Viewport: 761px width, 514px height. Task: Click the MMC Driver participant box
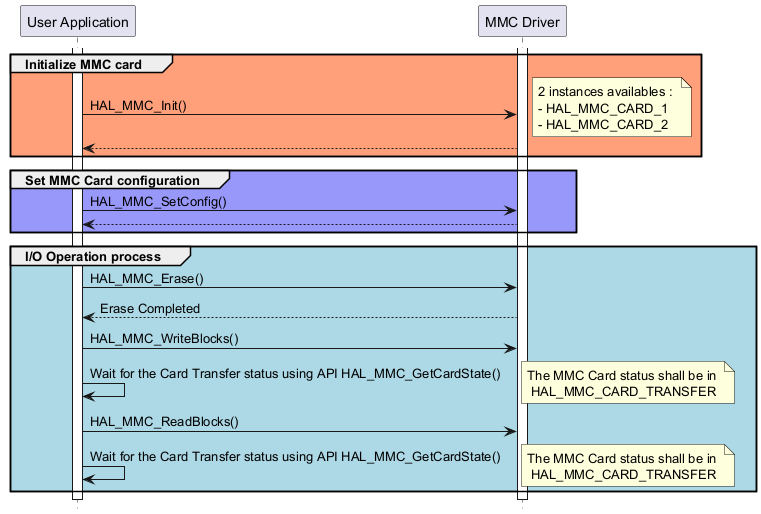(x=522, y=22)
